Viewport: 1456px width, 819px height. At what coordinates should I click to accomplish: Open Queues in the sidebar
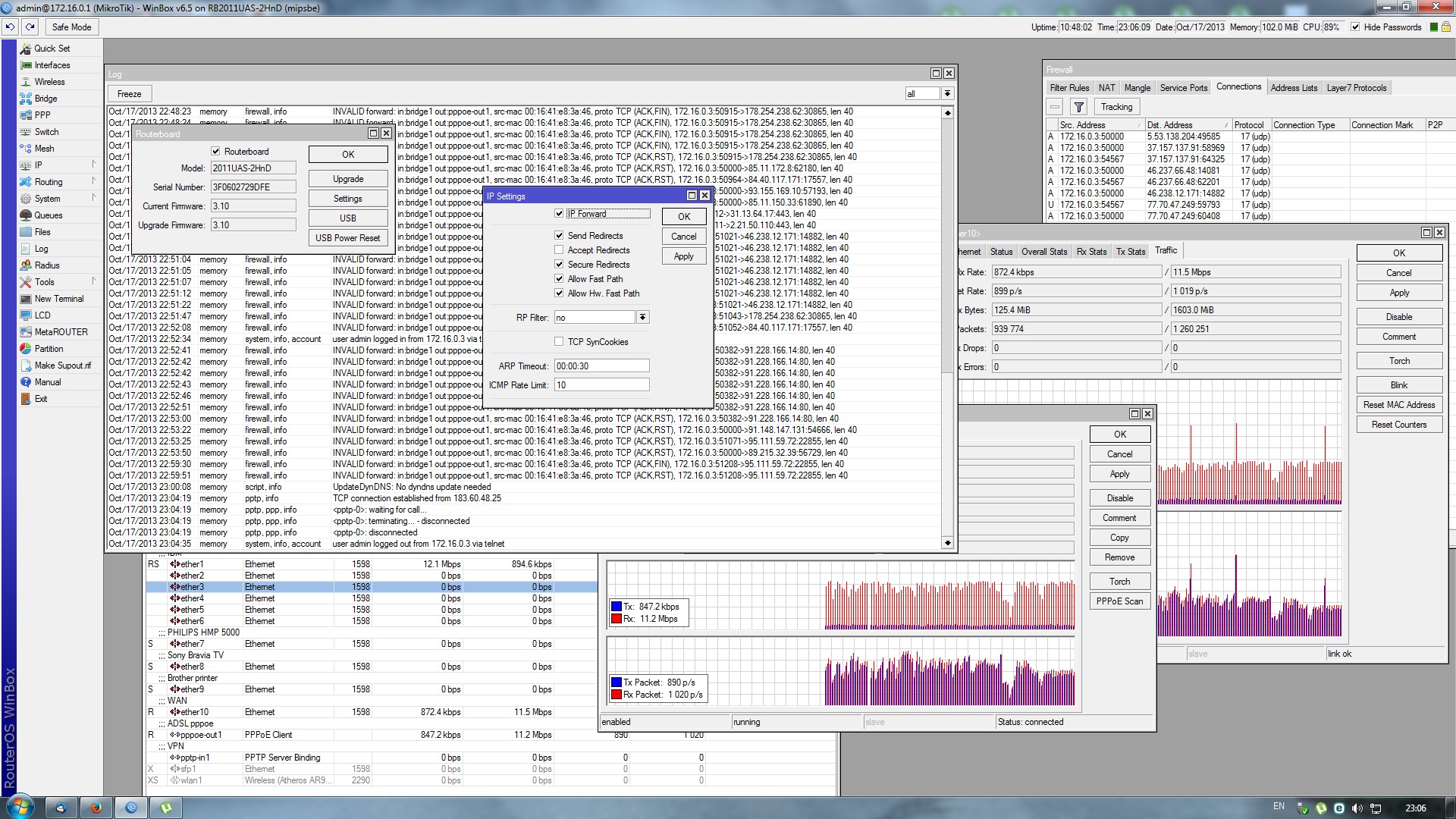tap(48, 215)
